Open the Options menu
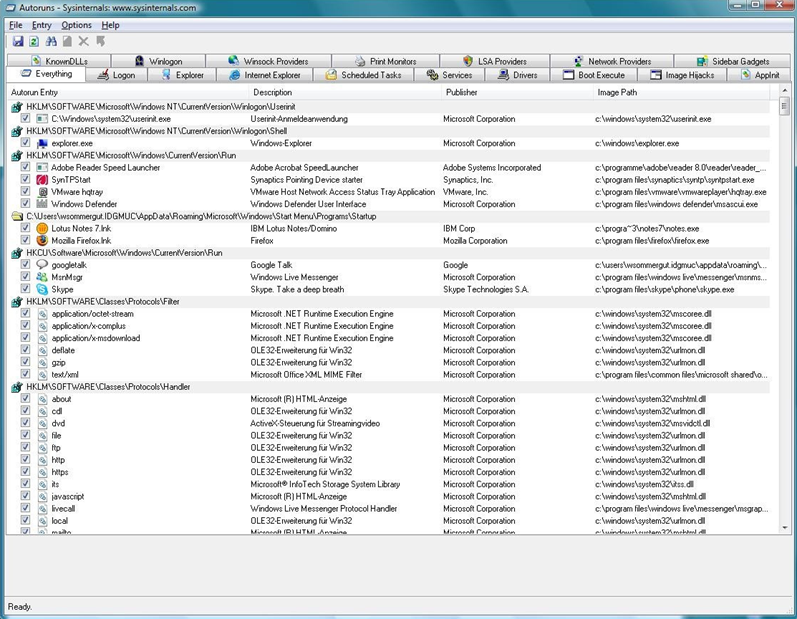This screenshot has width=797, height=619. coord(76,25)
